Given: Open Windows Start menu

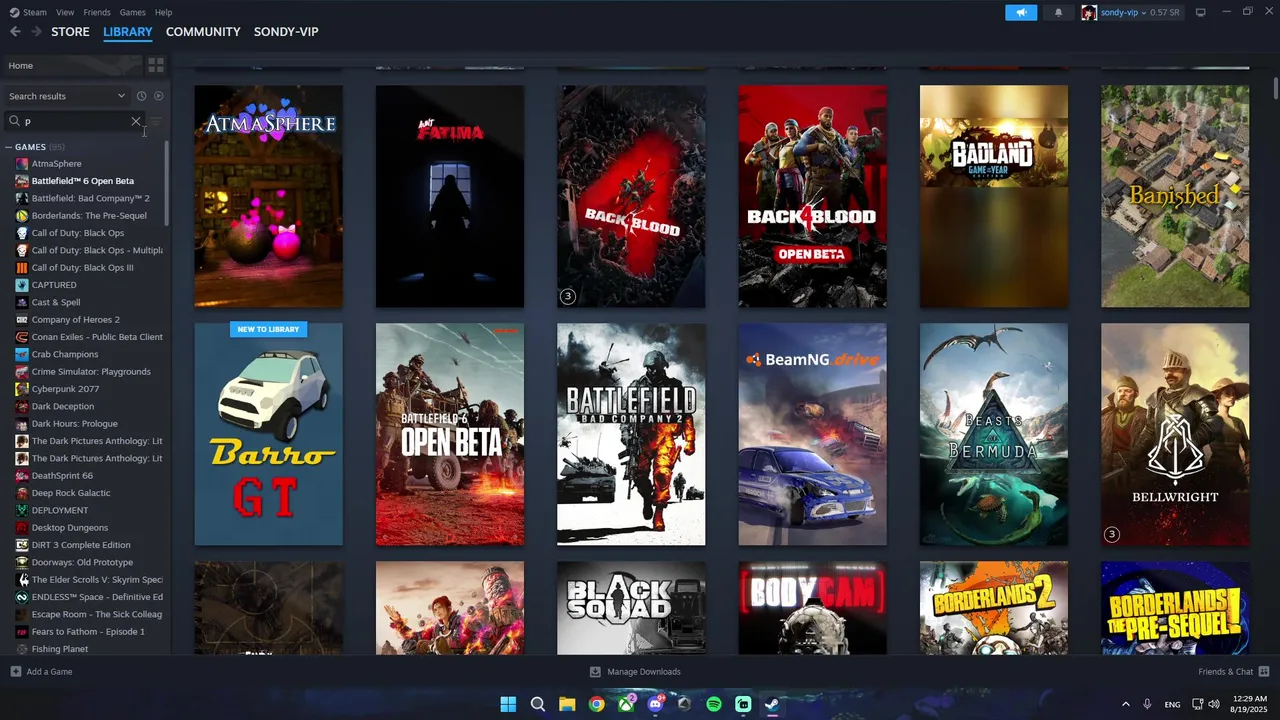Looking at the screenshot, I should (x=508, y=704).
